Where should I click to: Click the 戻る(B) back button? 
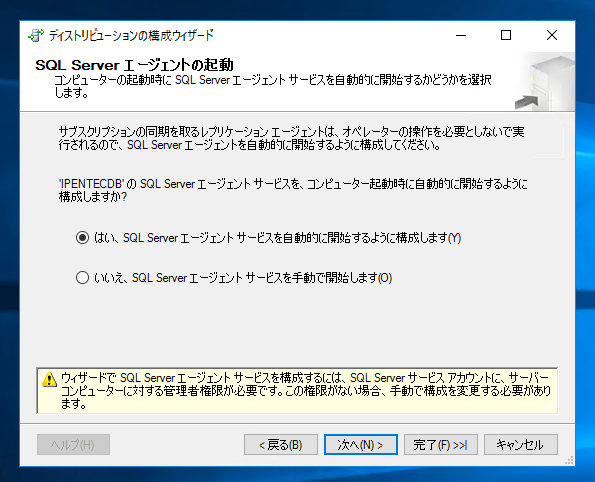(x=281, y=444)
